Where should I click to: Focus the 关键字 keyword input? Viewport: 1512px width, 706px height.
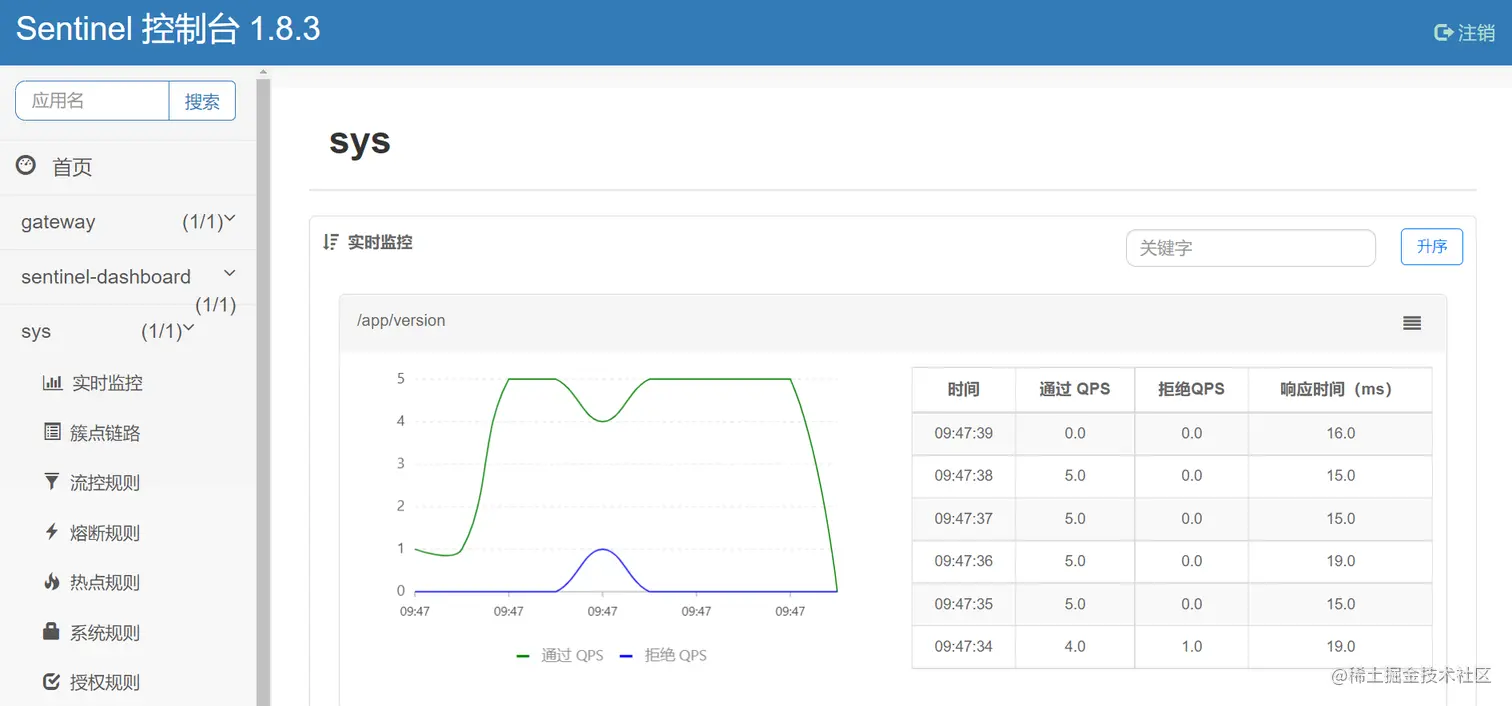coord(1251,248)
